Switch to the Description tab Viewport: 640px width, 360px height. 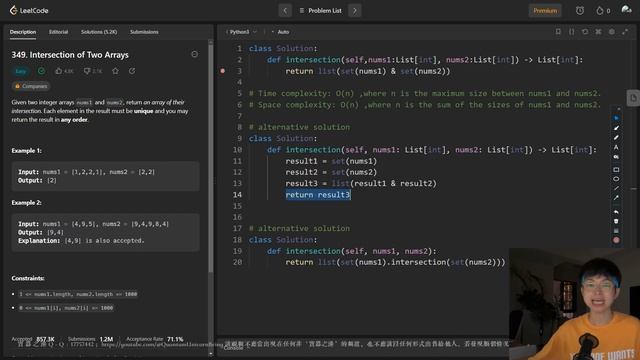[x=23, y=32]
